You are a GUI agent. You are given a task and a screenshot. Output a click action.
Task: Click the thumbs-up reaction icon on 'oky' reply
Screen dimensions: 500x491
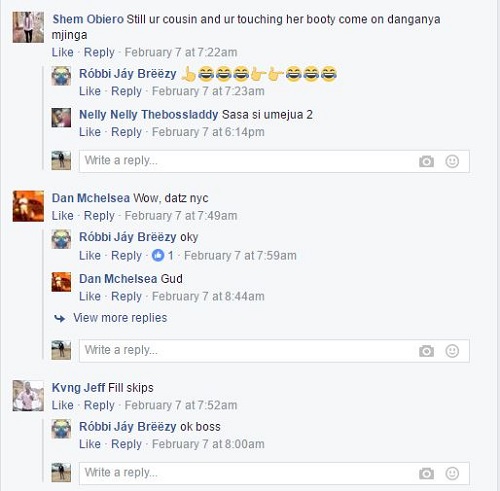click(x=158, y=256)
